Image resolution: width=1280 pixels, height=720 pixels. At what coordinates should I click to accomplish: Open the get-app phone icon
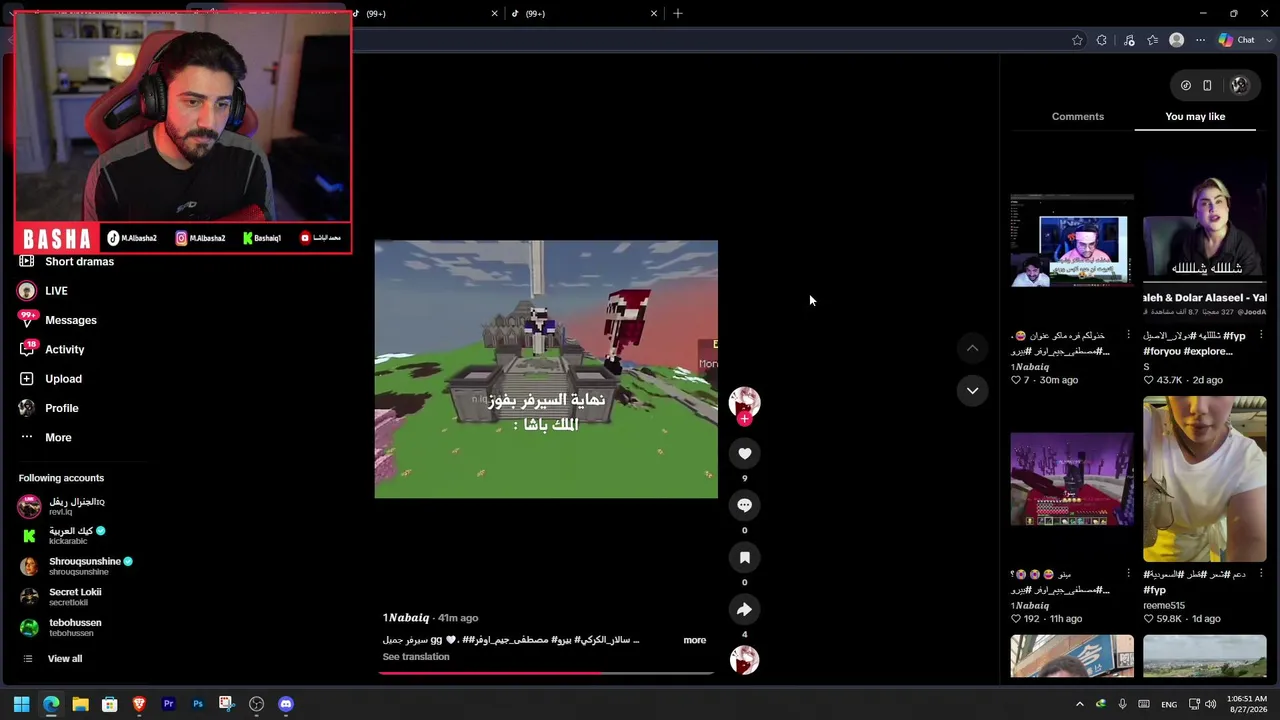tap(1207, 86)
